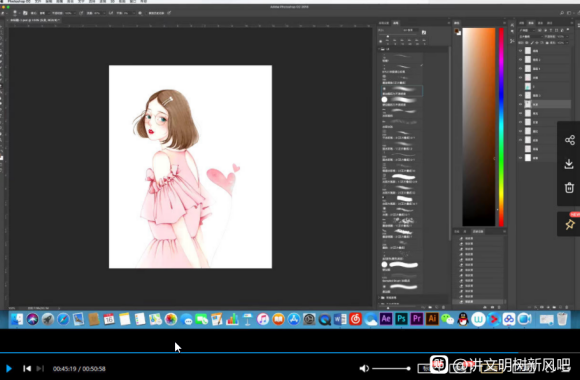This screenshot has height=380, width=580.
Task: Open the Brushes panel flyout menu
Action: pyautogui.click(x=449, y=23)
